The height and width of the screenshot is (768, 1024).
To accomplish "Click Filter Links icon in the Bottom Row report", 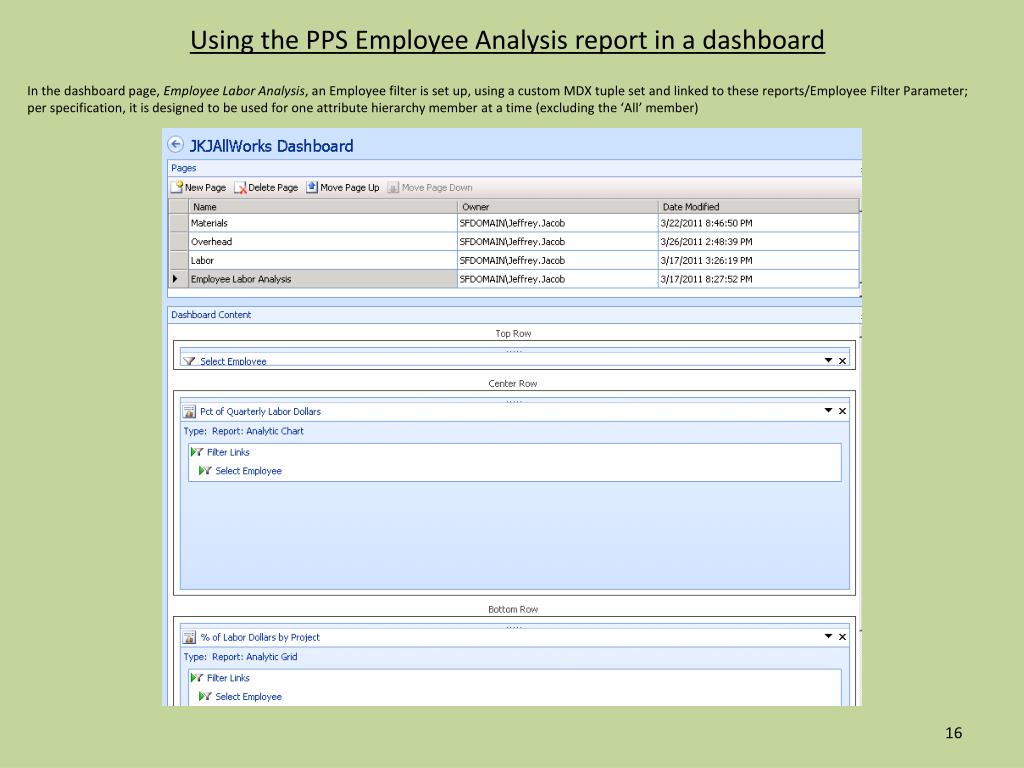I will click(197, 677).
